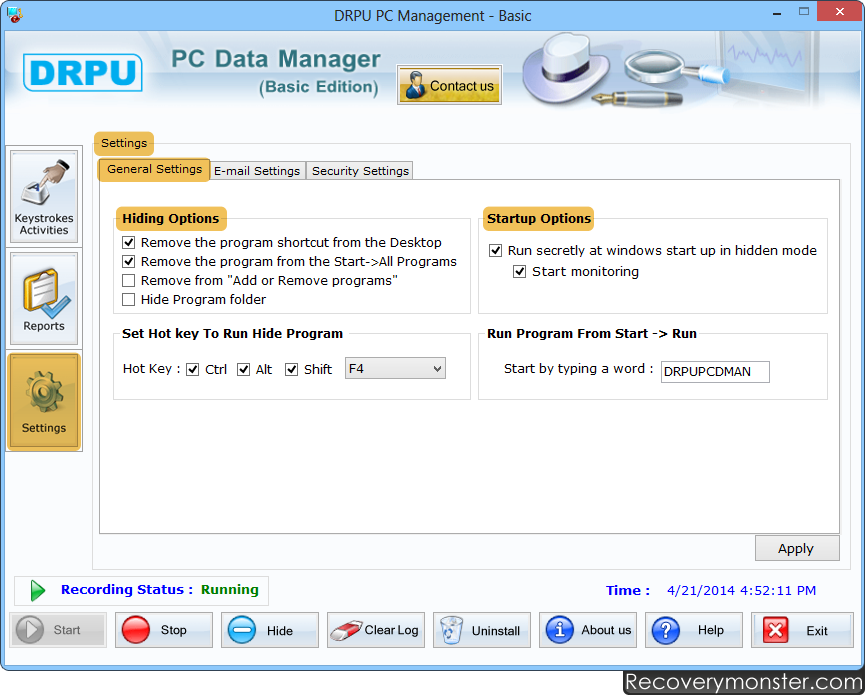Image resolution: width=865 pixels, height=695 pixels.
Task: Switch to General Settings tab
Action: click(x=154, y=169)
